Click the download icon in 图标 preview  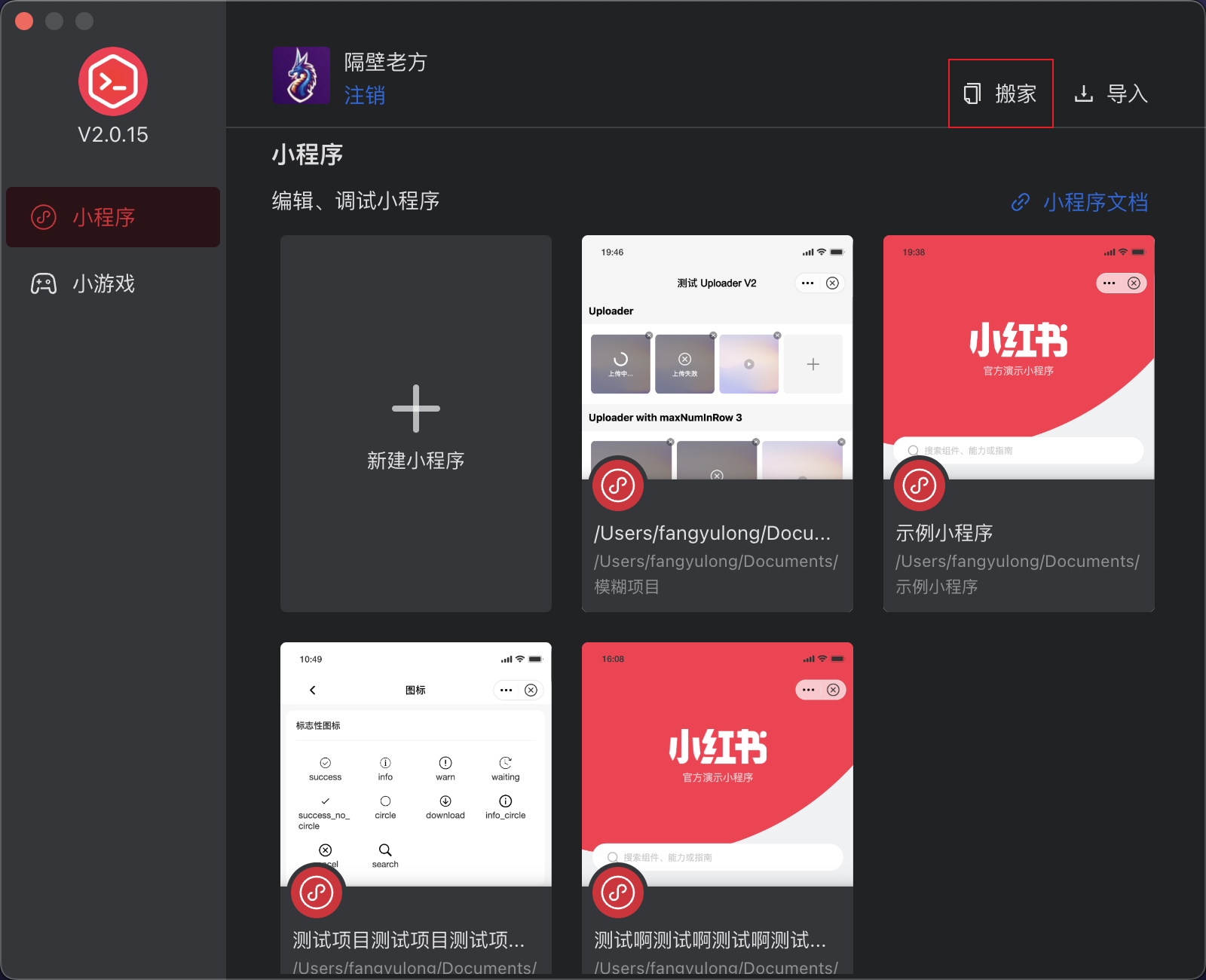pos(445,801)
